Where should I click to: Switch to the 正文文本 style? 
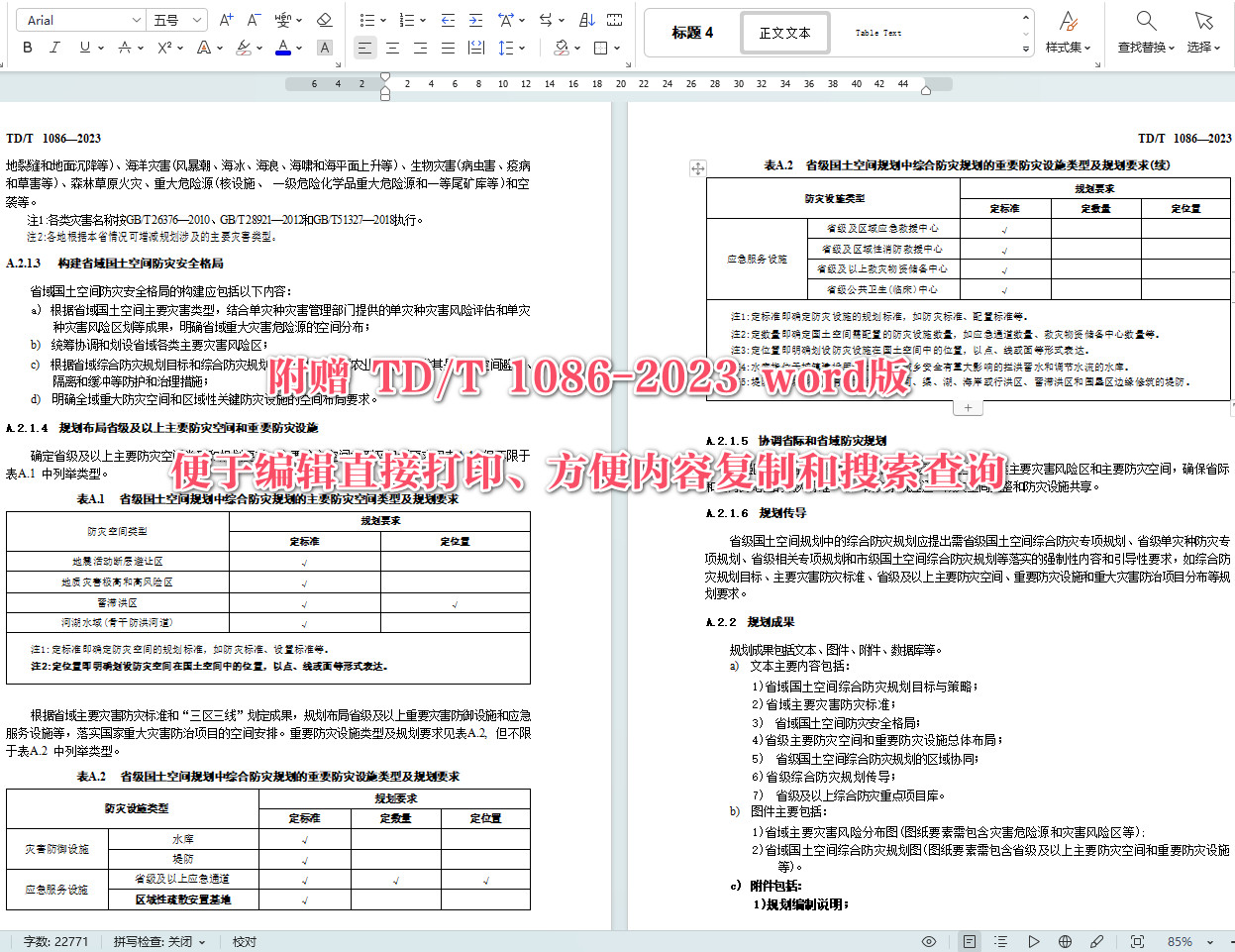(785, 32)
